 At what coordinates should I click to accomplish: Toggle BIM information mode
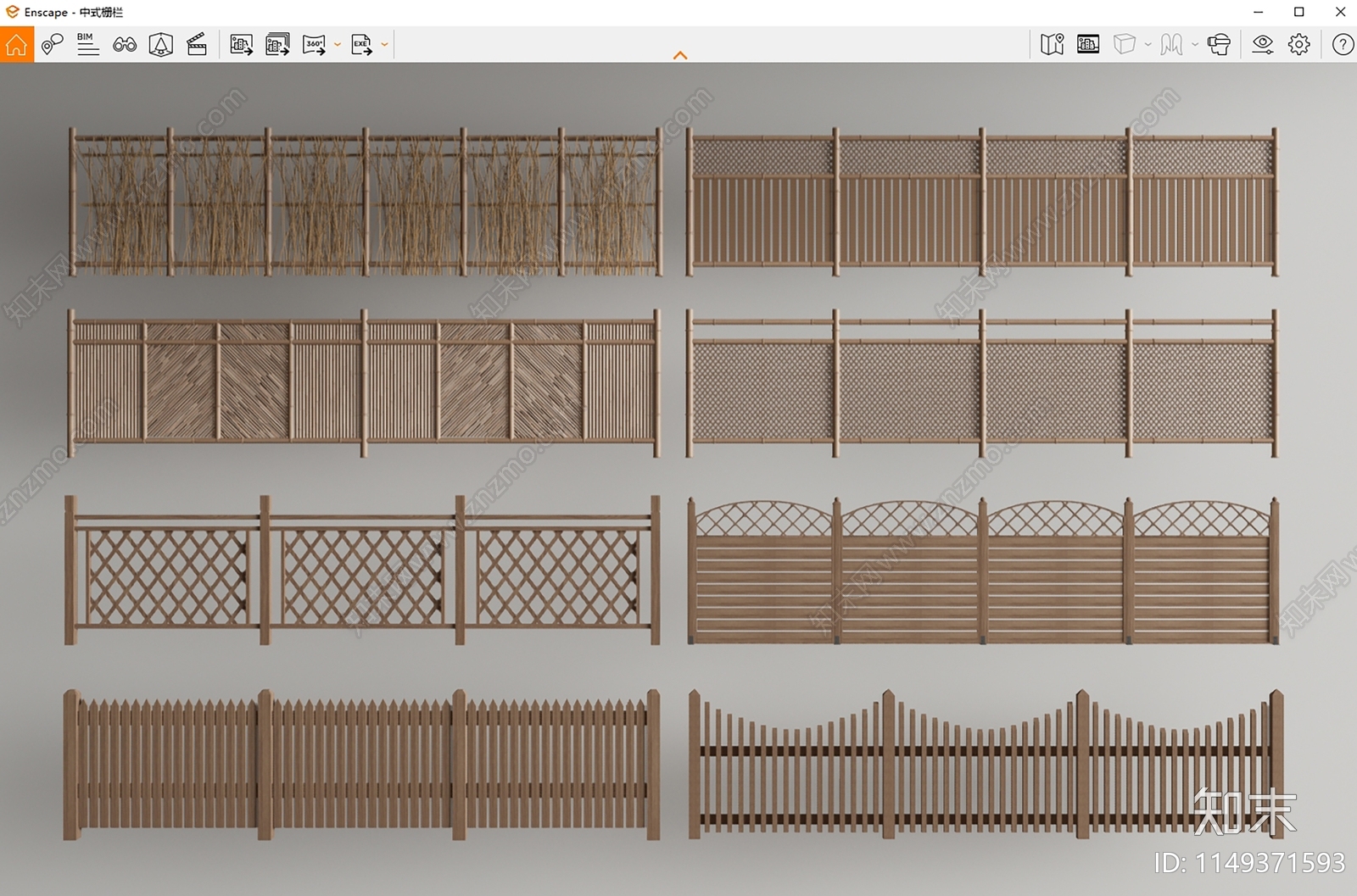pos(87,45)
